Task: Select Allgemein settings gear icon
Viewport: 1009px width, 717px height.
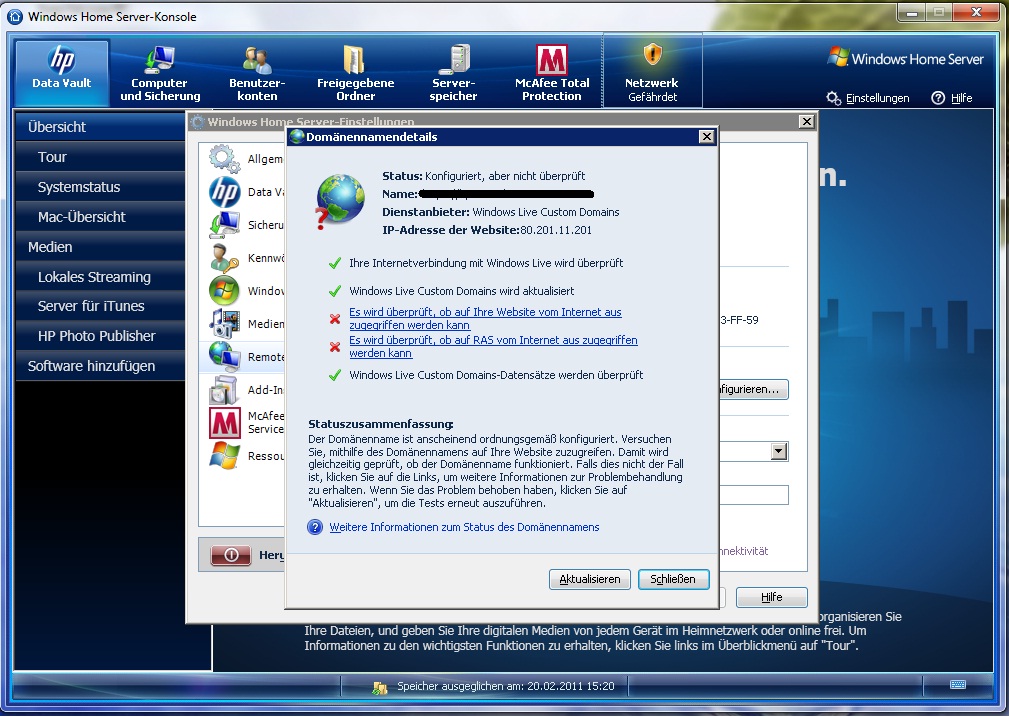Action: [x=224, y=159]
